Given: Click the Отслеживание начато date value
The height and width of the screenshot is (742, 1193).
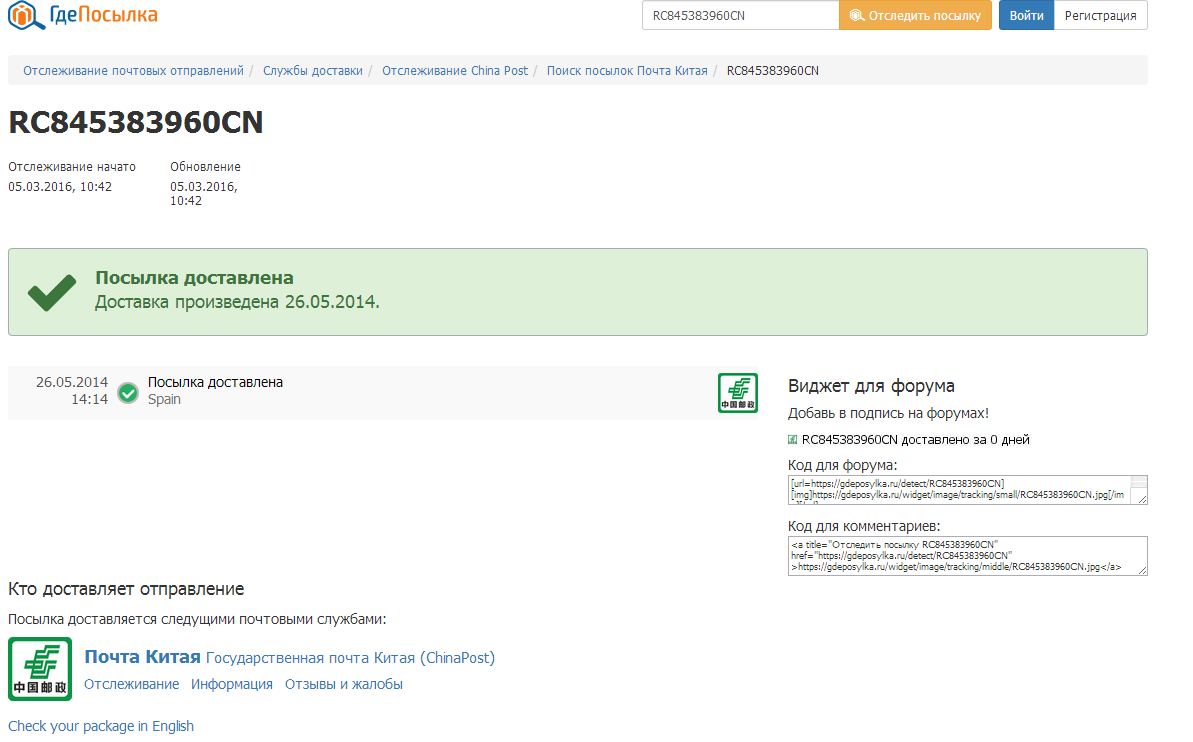Looking at the screenshot, I should coord(60,186).
